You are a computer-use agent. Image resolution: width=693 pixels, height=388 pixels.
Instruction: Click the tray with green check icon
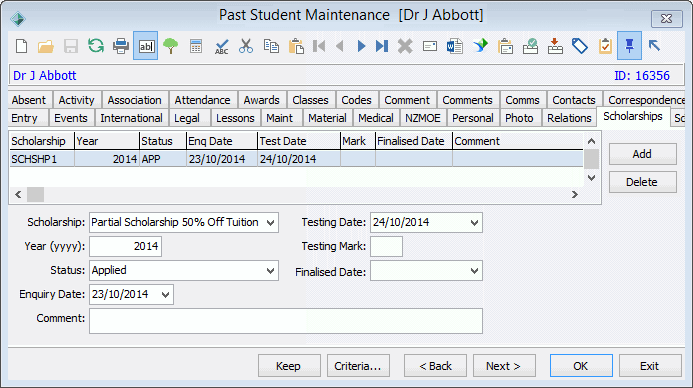click(x=530, y=46)
